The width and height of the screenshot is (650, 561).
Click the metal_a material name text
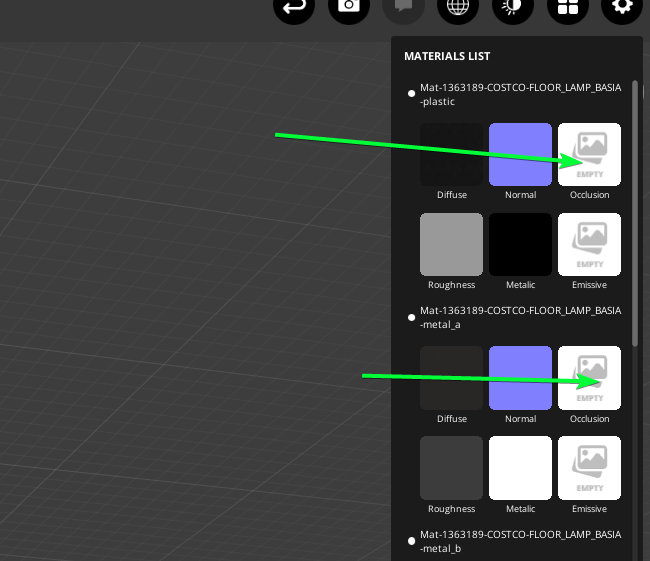520,318
